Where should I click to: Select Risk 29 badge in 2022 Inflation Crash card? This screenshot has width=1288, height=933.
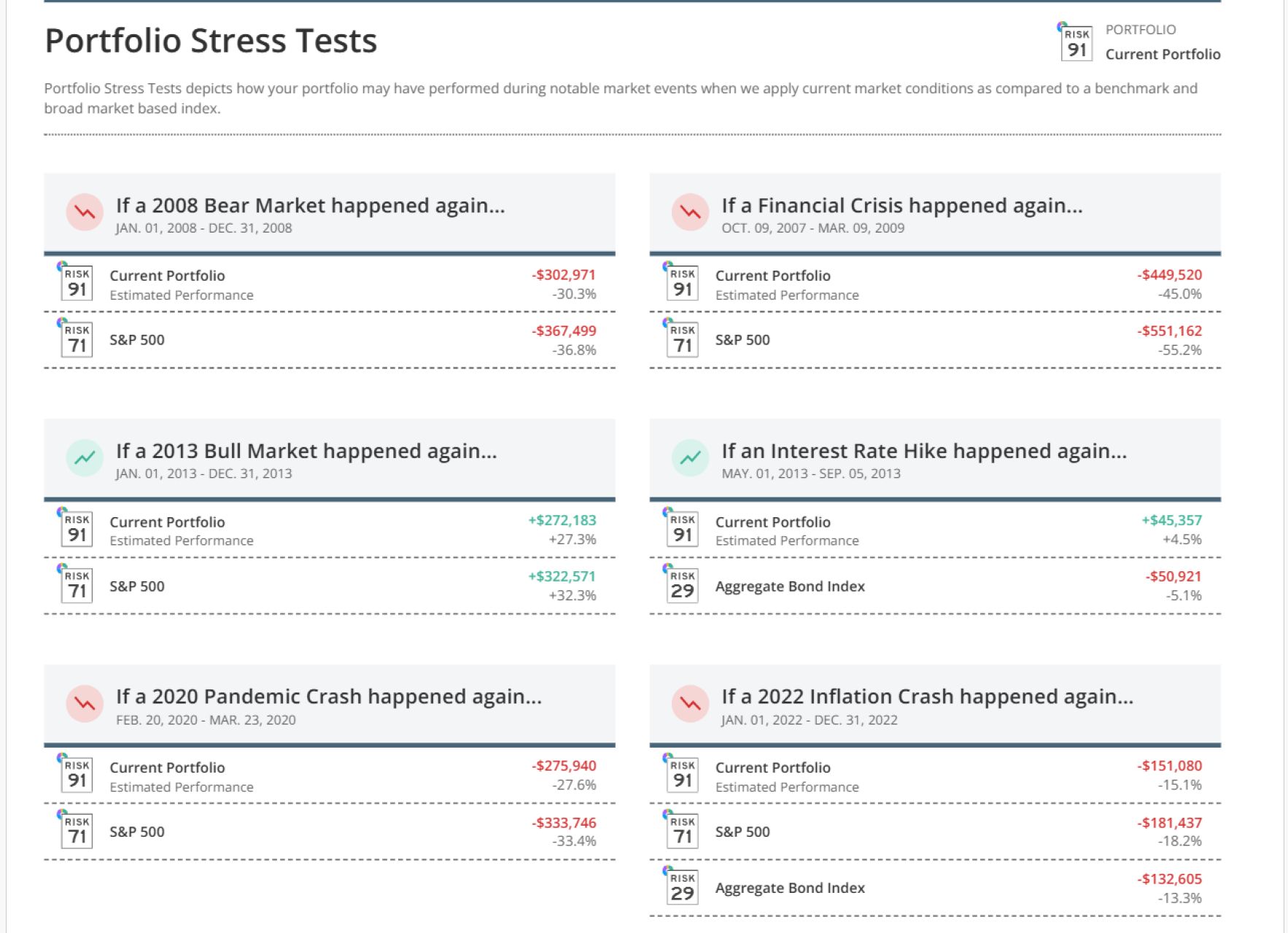[682, 887]
